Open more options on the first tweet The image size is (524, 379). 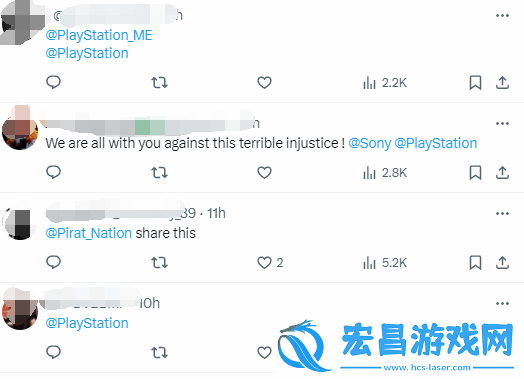point(502,15)
